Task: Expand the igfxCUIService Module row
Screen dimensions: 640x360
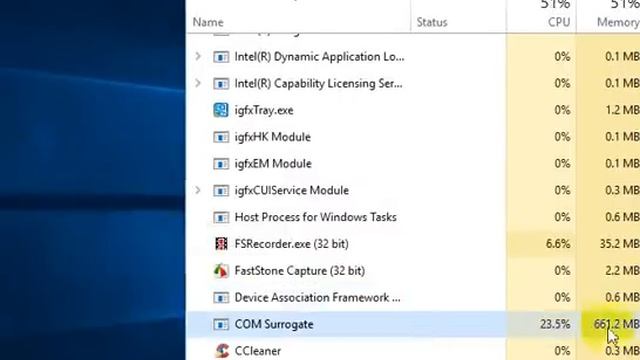Action: (198, 190)
